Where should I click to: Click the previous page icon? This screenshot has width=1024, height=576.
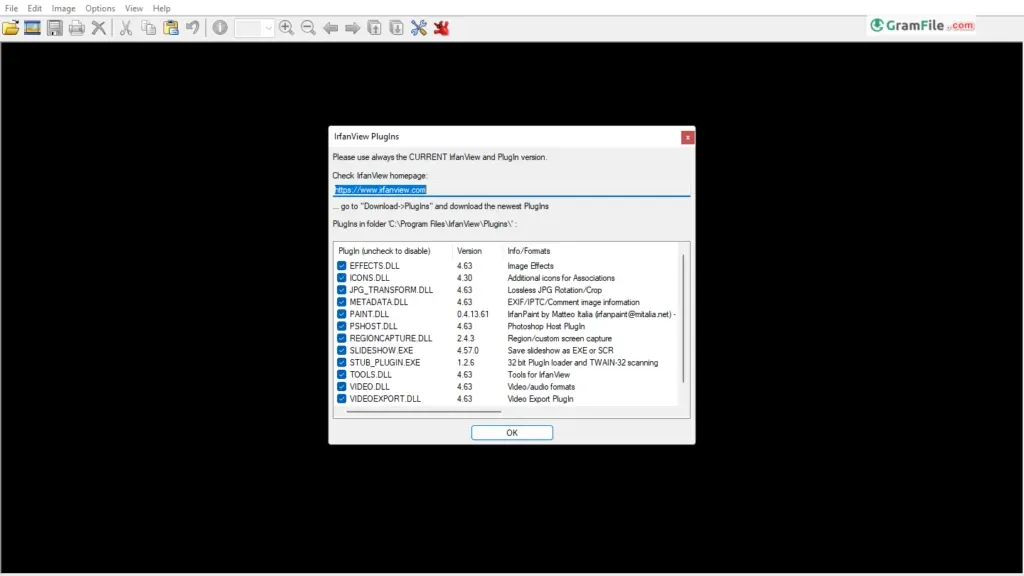pyautogui.click(x=375, y=27)
